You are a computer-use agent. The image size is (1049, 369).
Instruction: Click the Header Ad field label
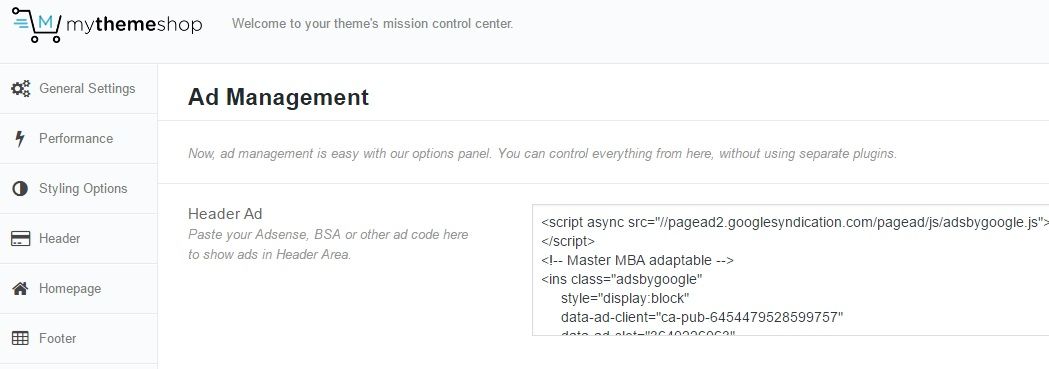225,214
